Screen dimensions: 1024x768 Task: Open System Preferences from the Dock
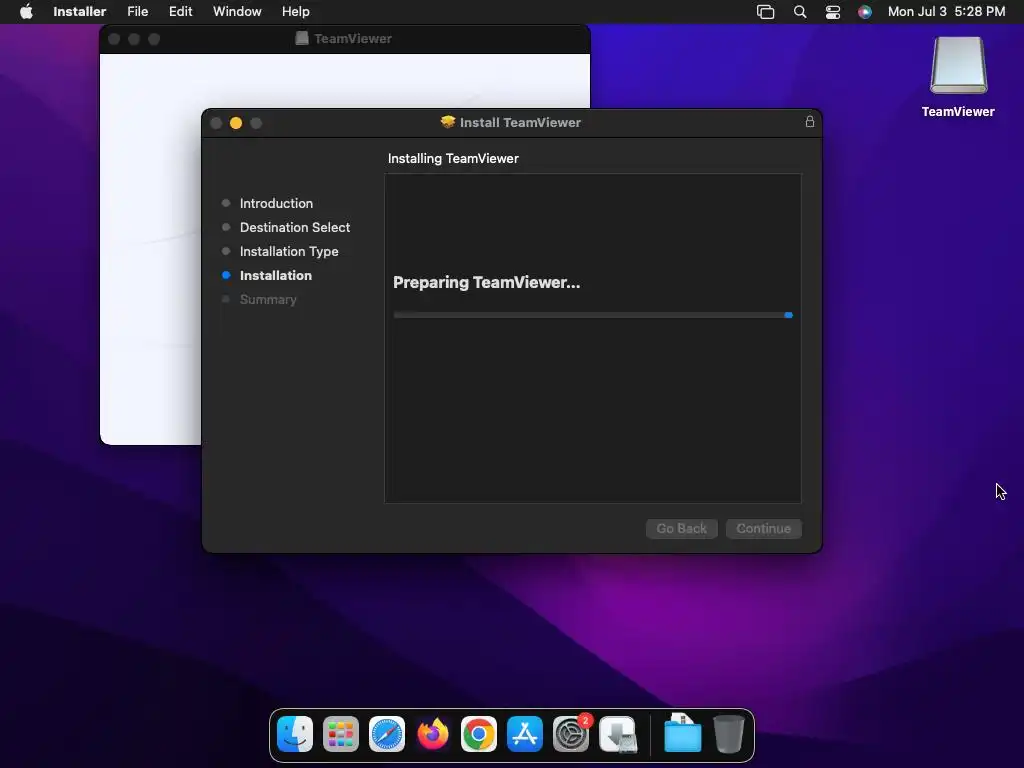[x=571, y=734]
